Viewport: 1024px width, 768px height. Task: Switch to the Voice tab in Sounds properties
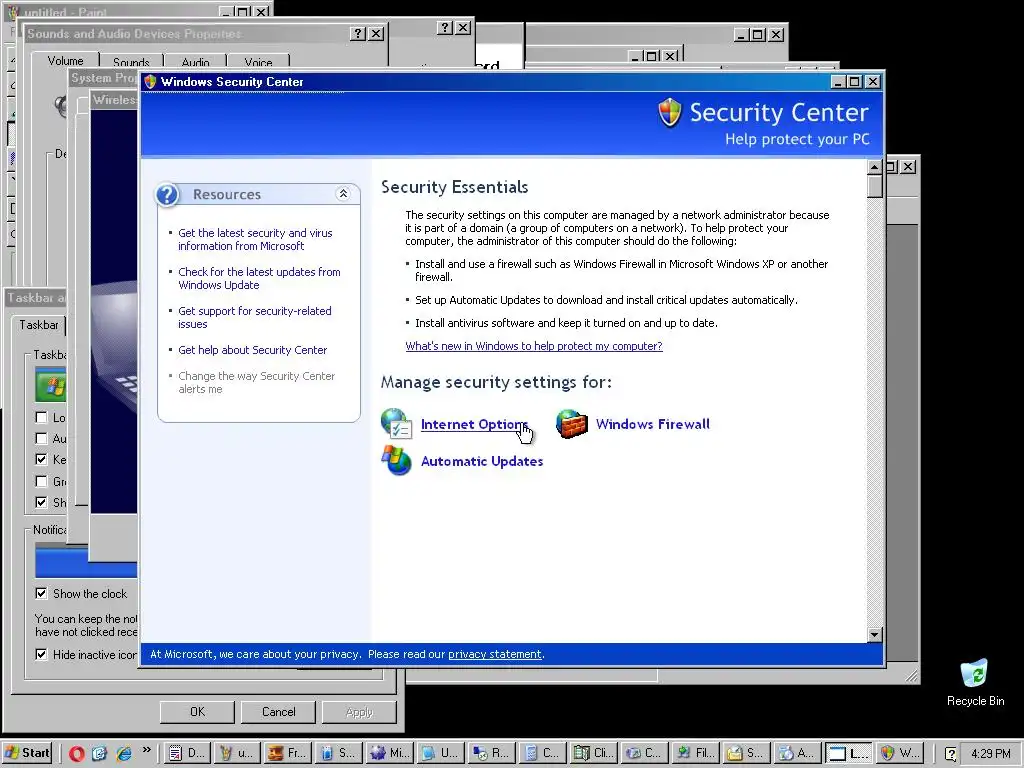pyautogui.click(x=258, y=62)
